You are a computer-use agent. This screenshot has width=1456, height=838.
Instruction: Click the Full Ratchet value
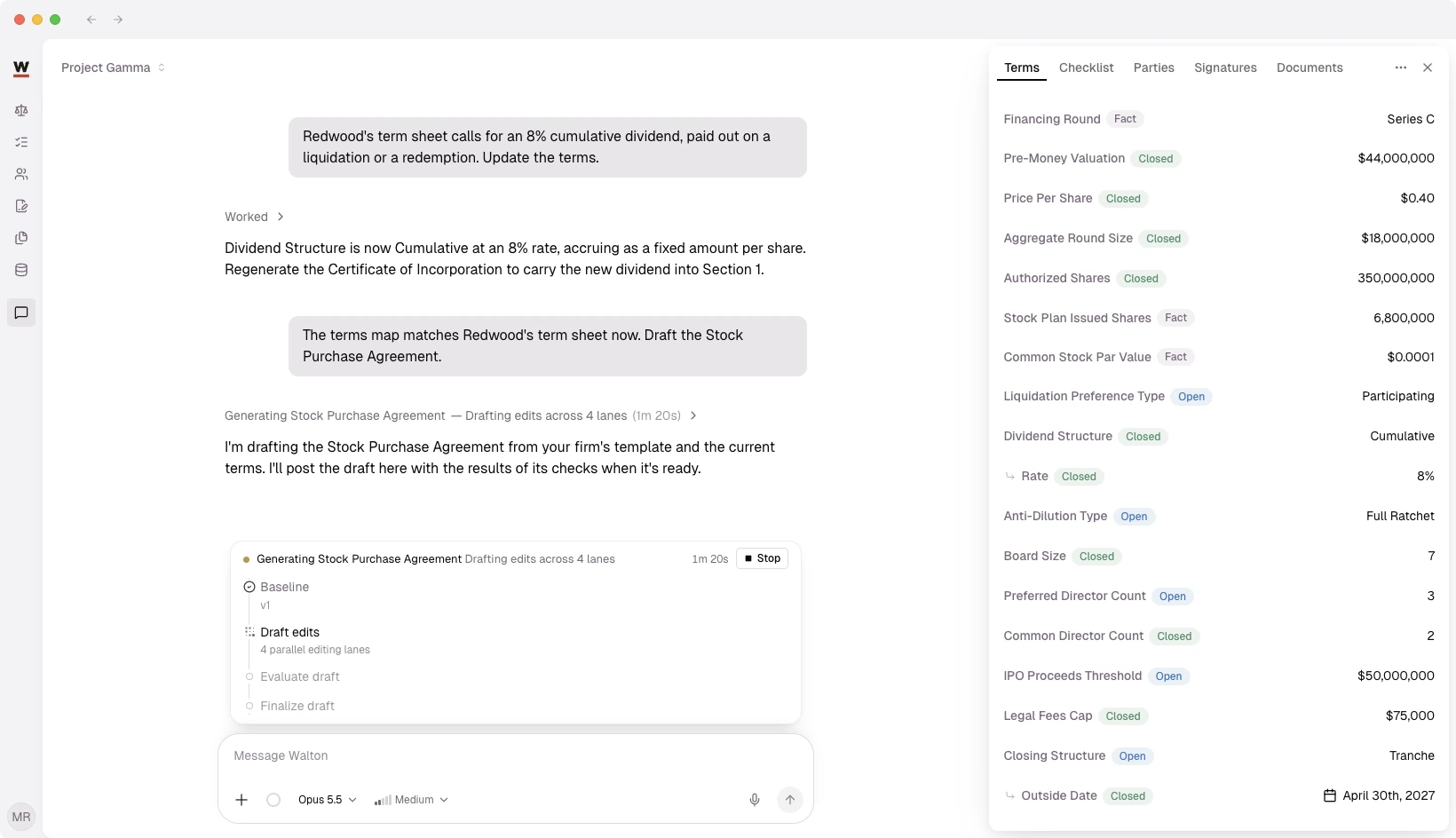click(x=1400, y=516)
